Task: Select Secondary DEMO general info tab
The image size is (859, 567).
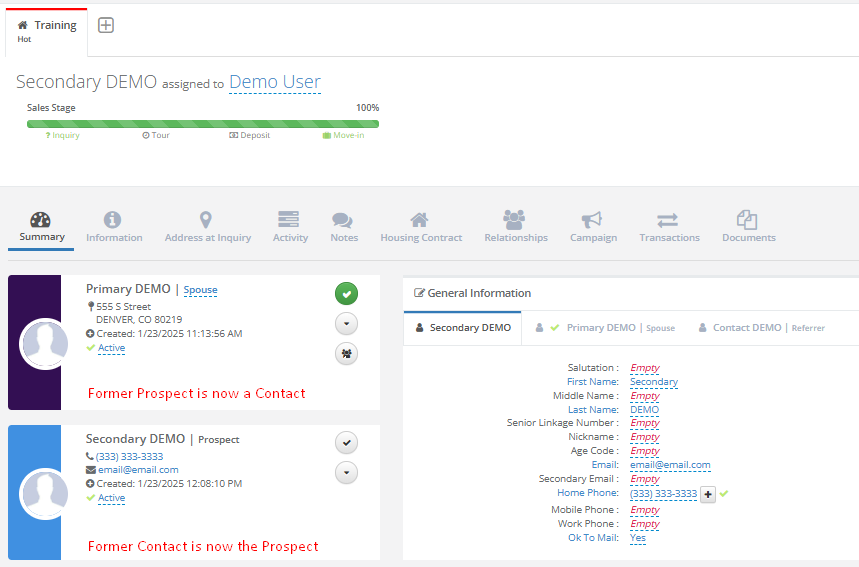Action: tap(463, 328)
